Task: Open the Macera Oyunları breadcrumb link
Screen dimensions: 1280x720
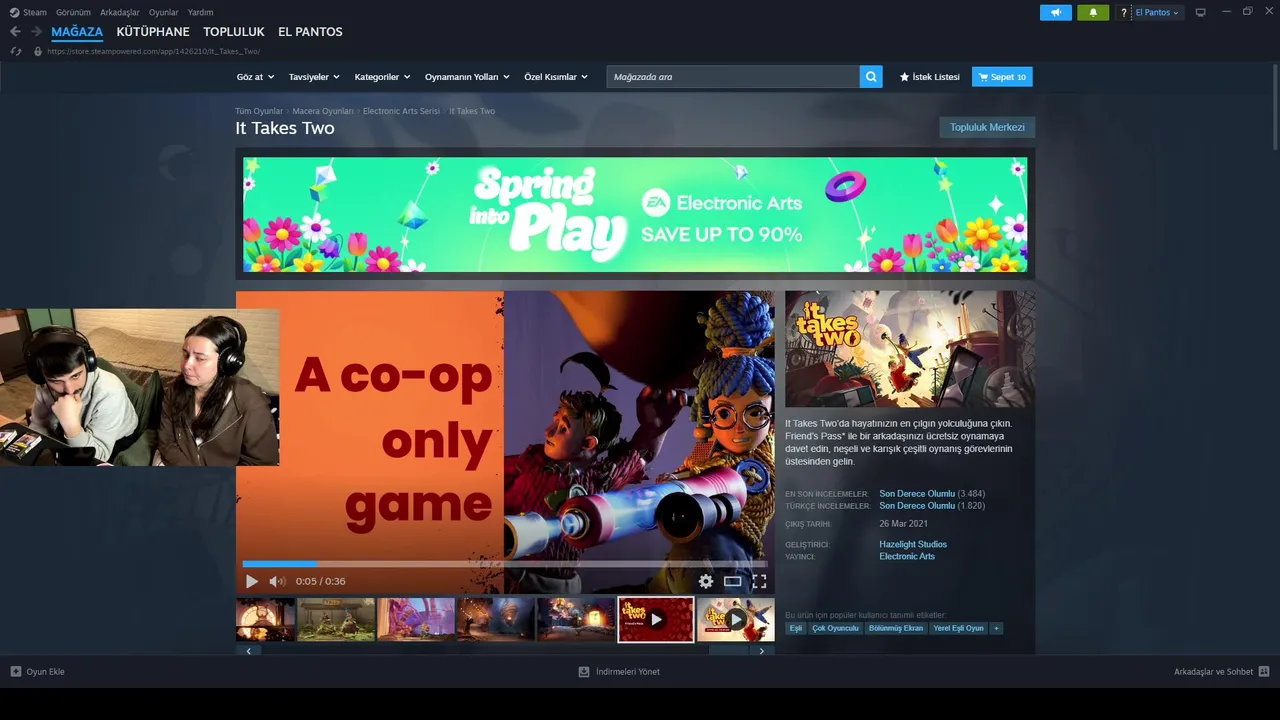Action: 323,111
